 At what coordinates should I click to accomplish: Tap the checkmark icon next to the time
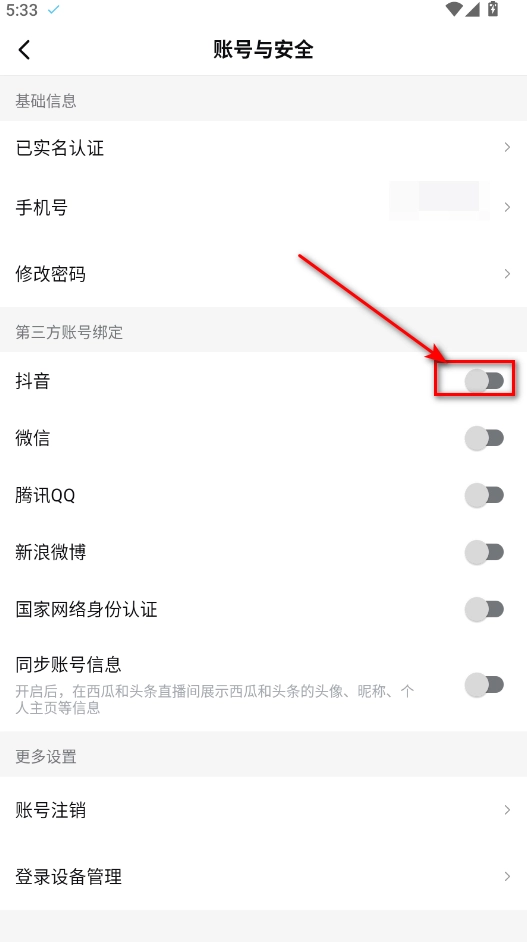[53, 10]
